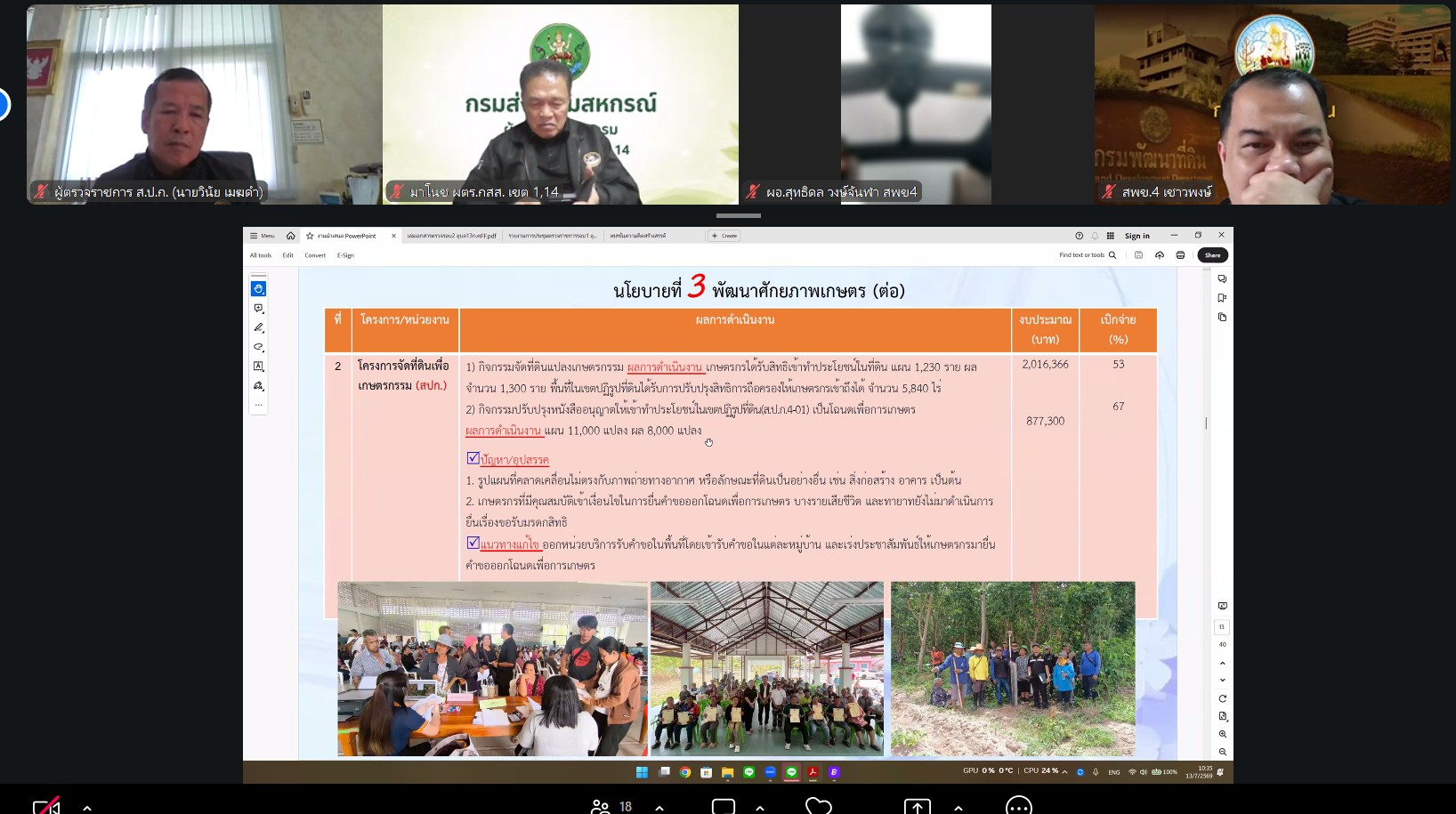Select the Add comment tool in Acrobat
Screen dimensions: 1456x814
pyautogui.click(x=258, y=308)
